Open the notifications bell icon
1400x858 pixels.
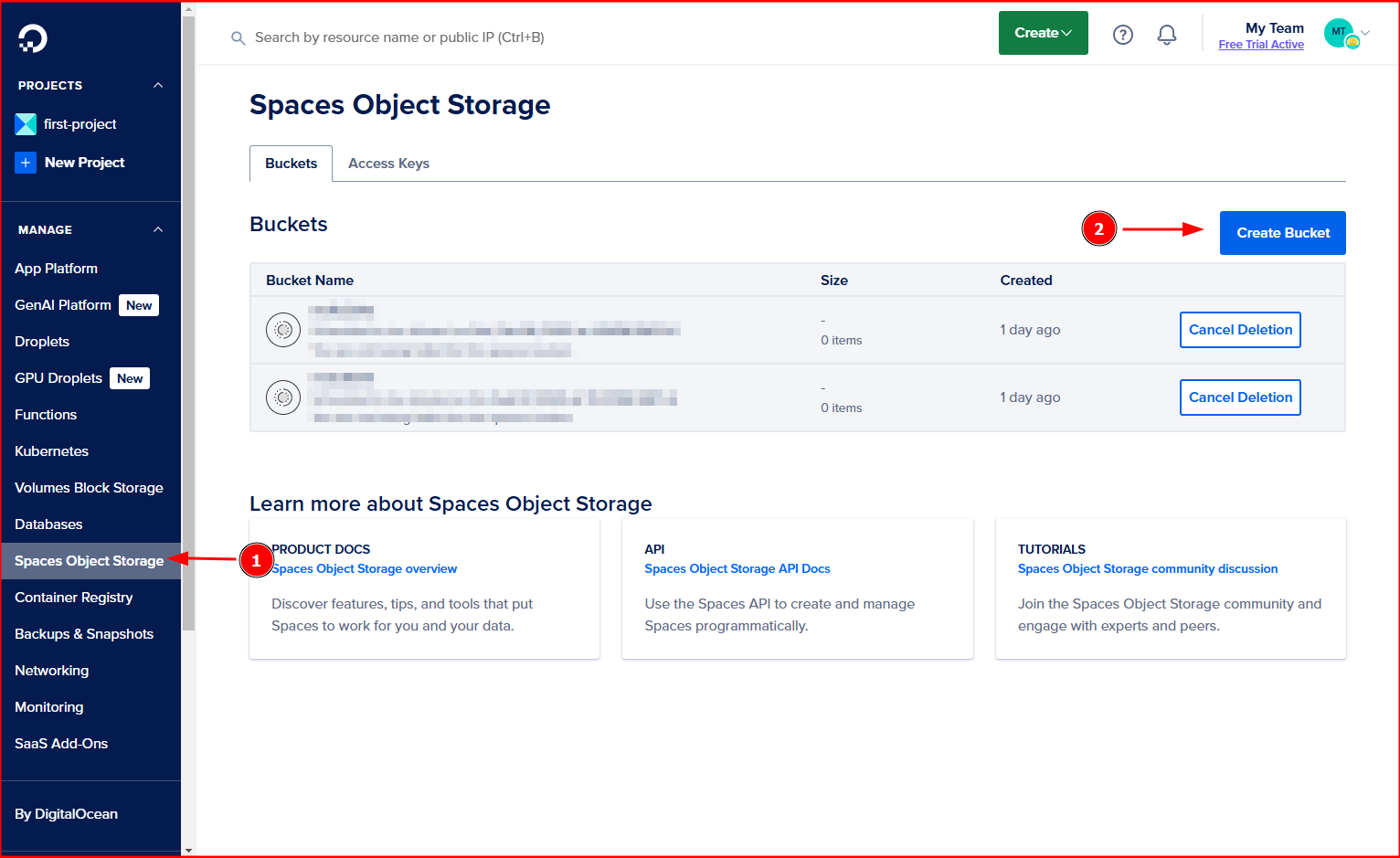point(1167,35)
